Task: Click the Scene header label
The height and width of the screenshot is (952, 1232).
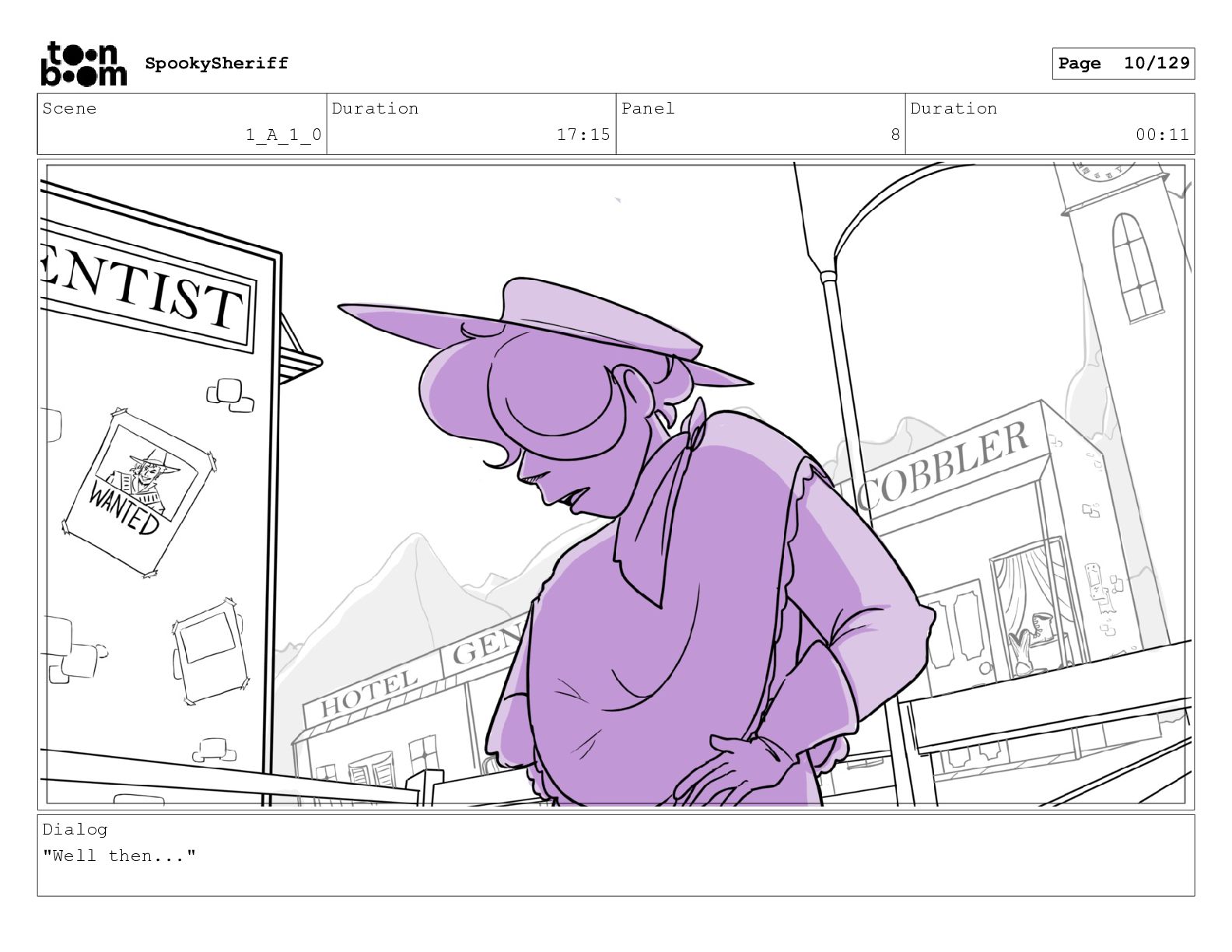Action: click(x=69, y=108)
